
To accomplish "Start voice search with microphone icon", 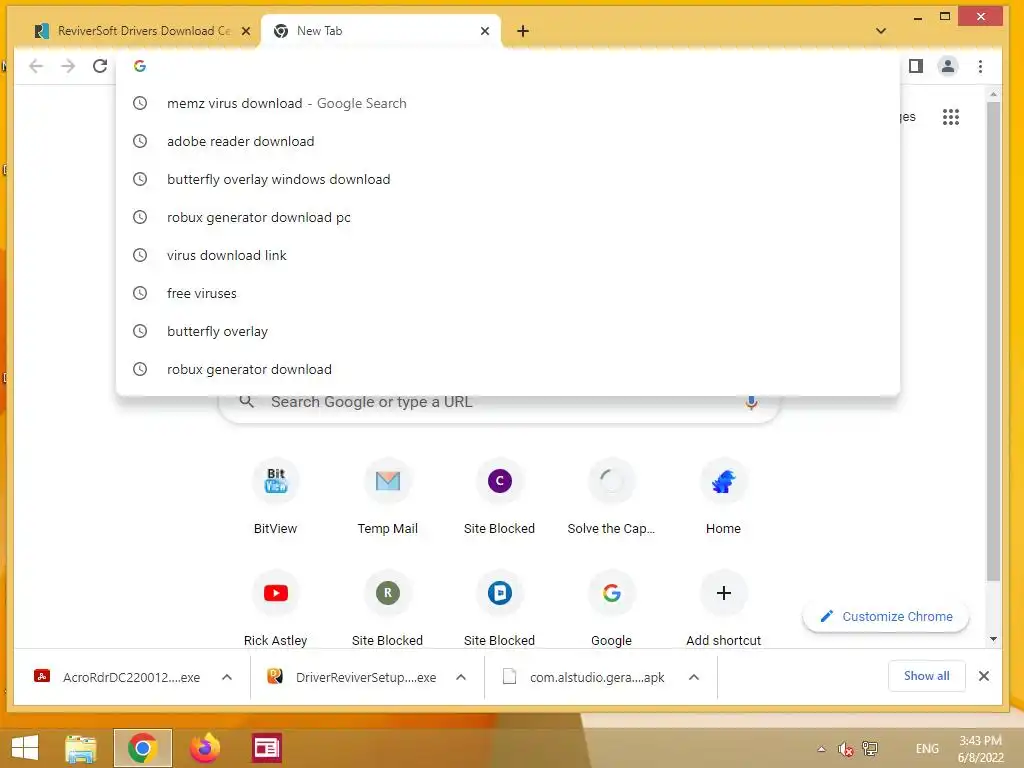I will (x=751, y=402).
